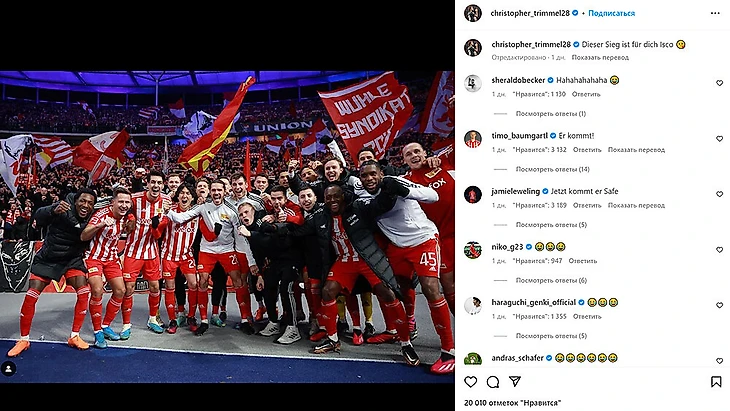Screen dimensions: 730x411
Task: Like jamieleweling's comment with heart
Action: pyautogui.click(x=719, y=194)
